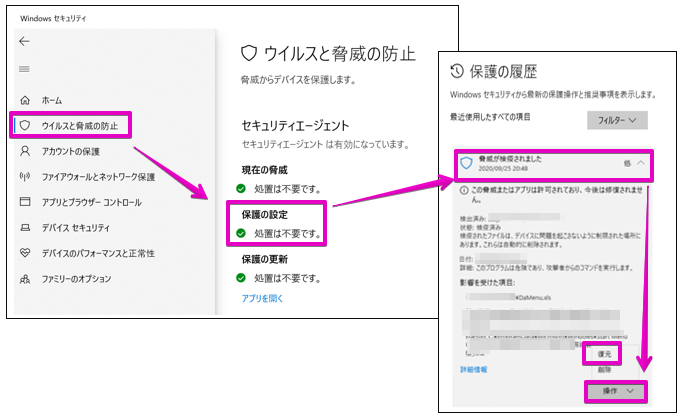The height and width of the screenshot is (420, 683).
Task: Open the 操作 actions dropdown
Action: [x=616, y=391]
